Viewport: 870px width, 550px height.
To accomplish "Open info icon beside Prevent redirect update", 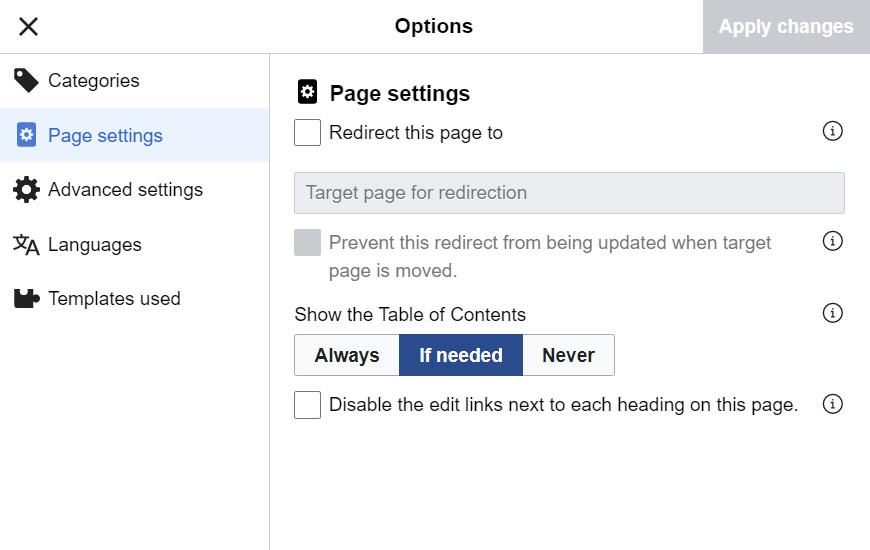I will [x=832, y=241].
